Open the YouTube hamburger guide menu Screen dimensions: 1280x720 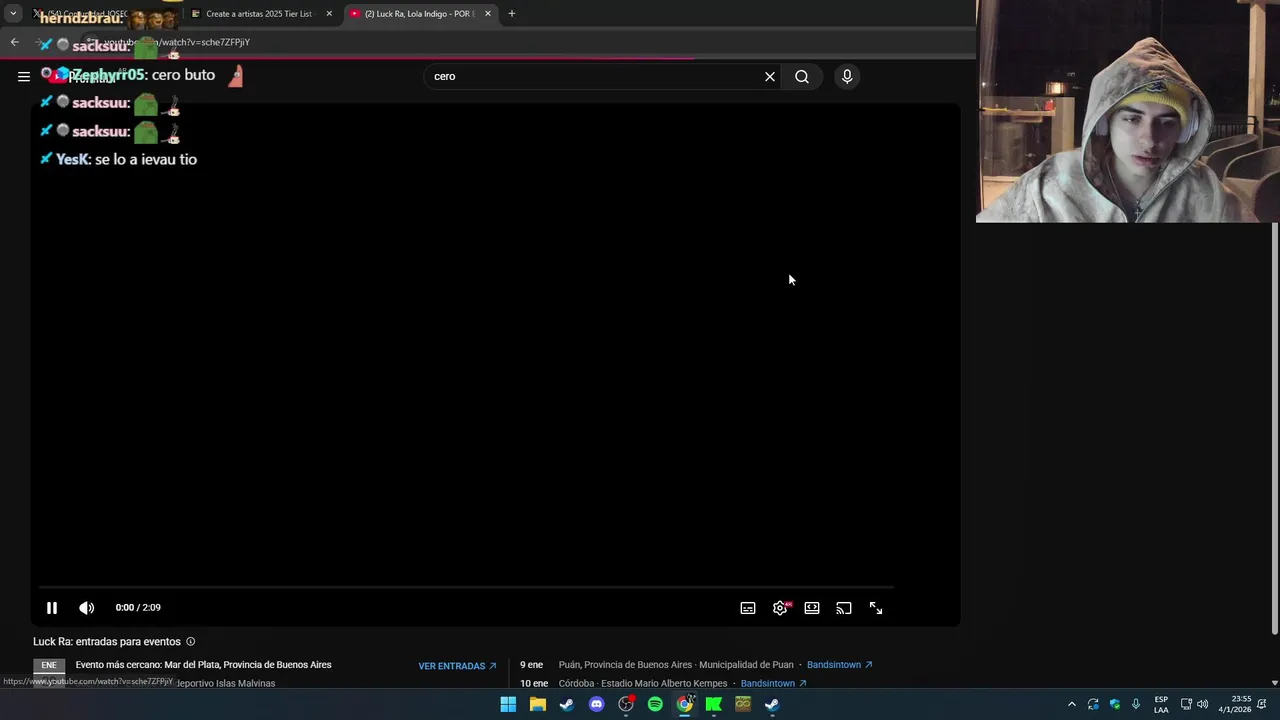coord(24,76)
